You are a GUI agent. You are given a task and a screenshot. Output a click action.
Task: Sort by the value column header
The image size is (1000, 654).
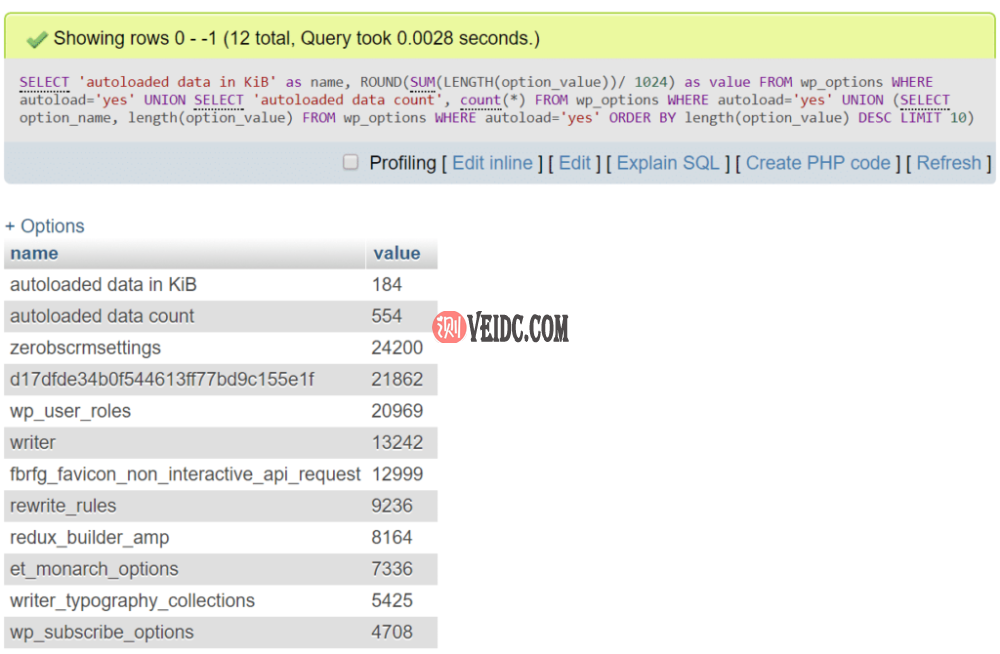(x=397, y=253)
